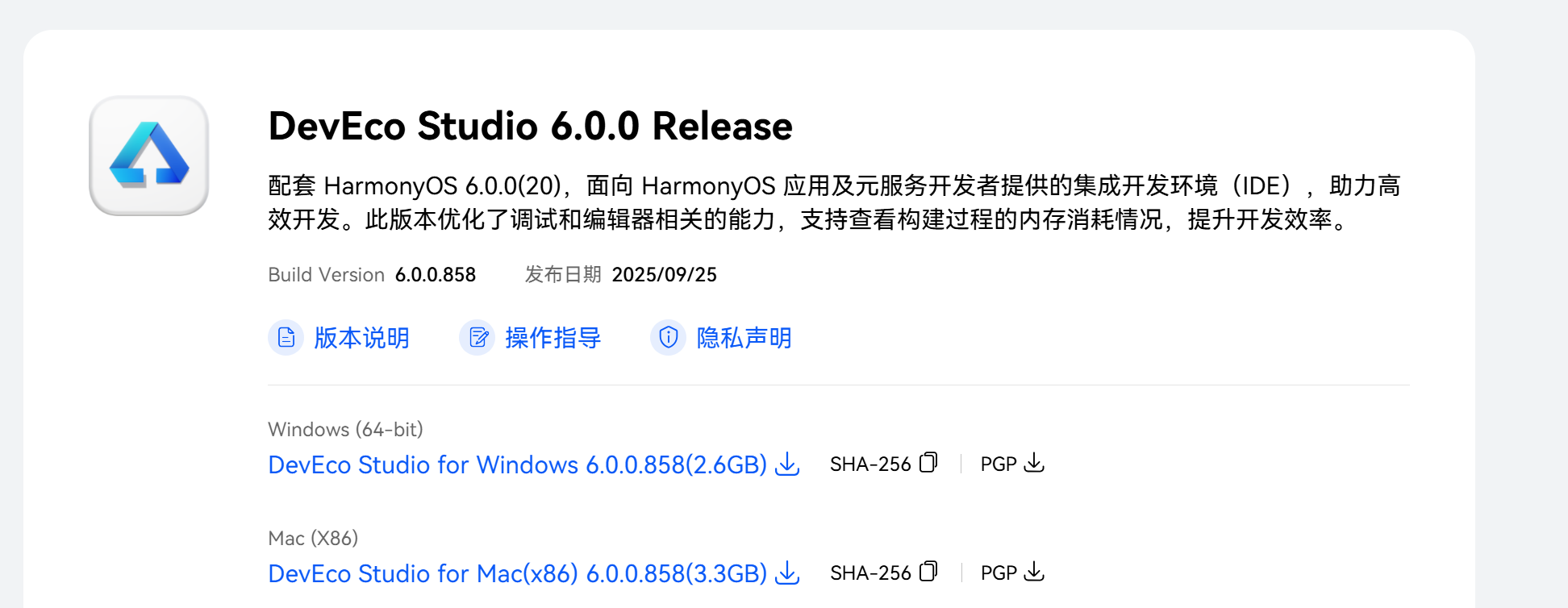Click the 隐私声明 shield icon

[x=669, y=337]
